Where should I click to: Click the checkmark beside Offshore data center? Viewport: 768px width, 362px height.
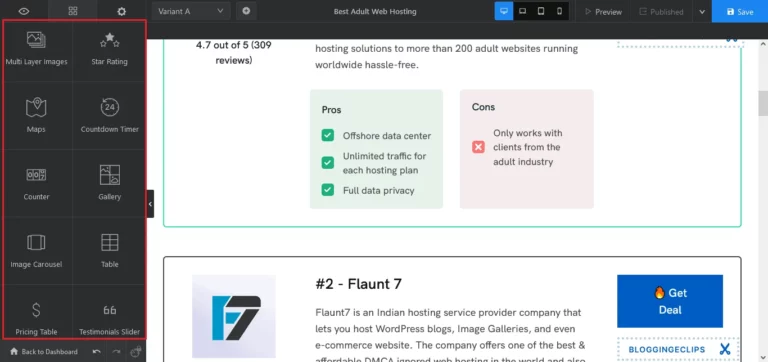(x=328, y=136)
